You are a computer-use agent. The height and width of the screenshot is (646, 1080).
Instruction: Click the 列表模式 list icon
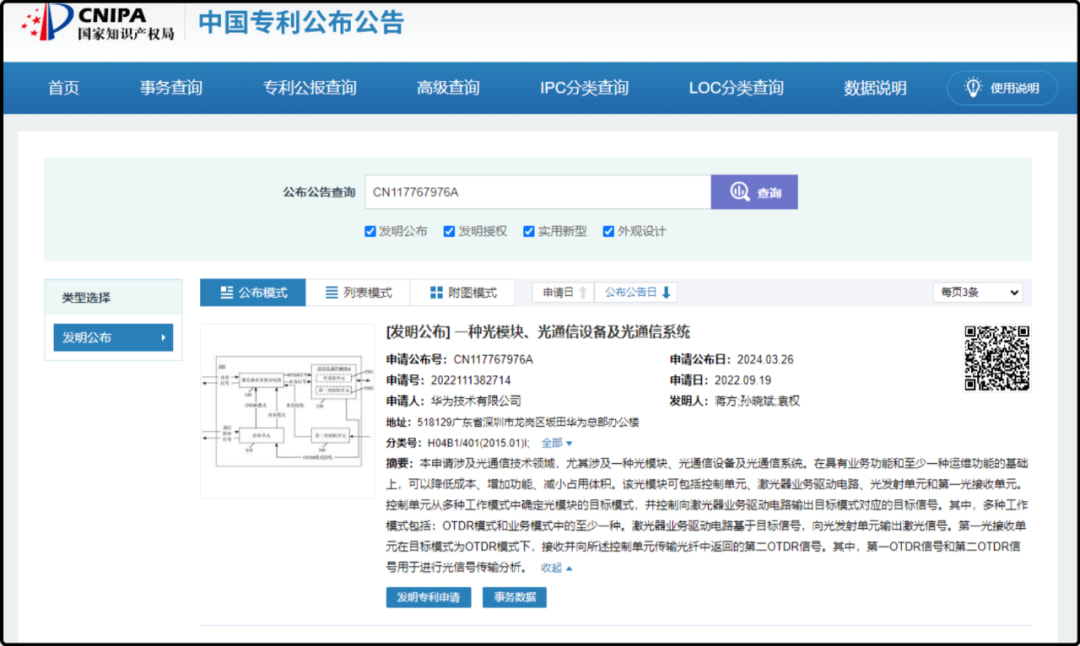[331, 293]
